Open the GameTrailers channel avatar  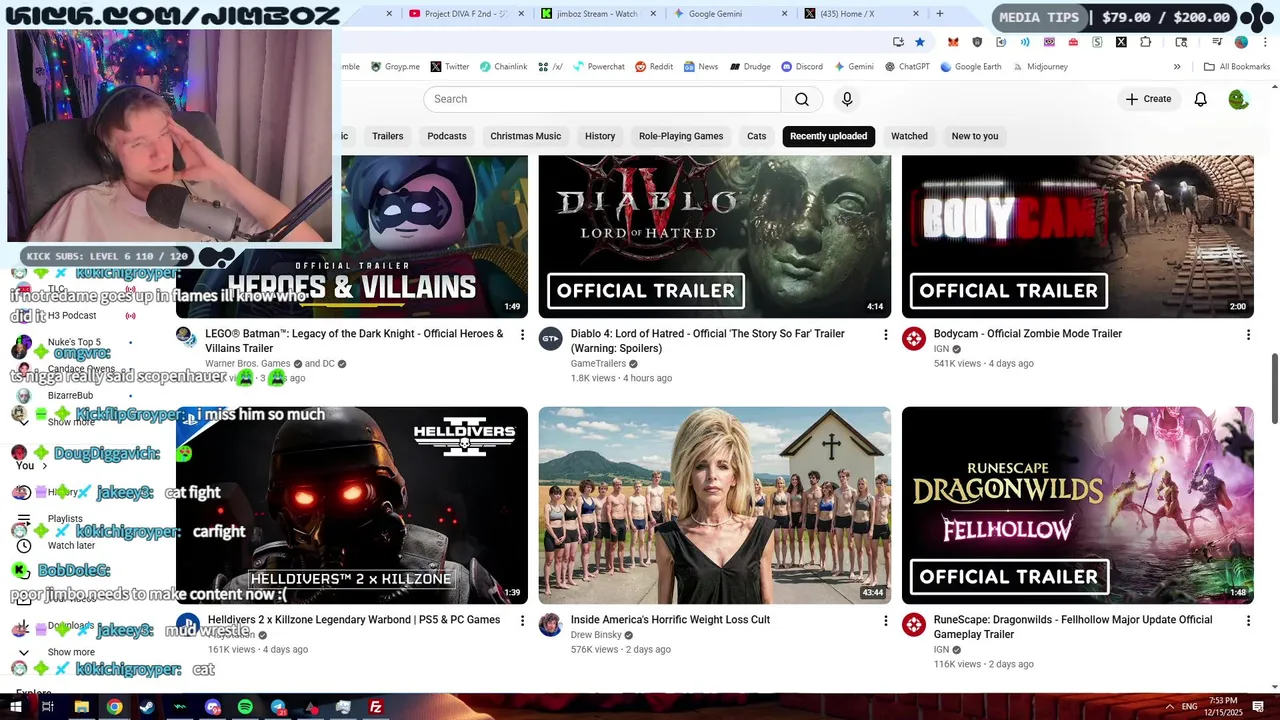550,339
